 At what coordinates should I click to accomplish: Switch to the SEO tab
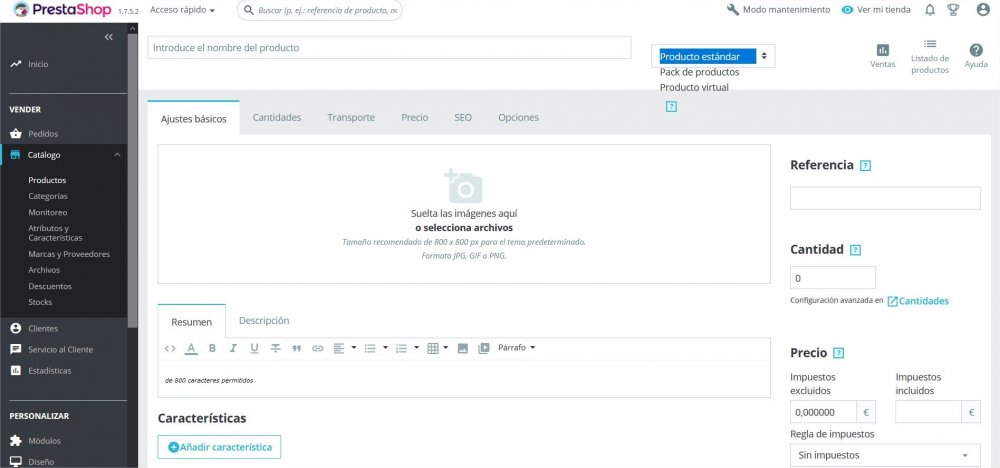click(463, 117)
